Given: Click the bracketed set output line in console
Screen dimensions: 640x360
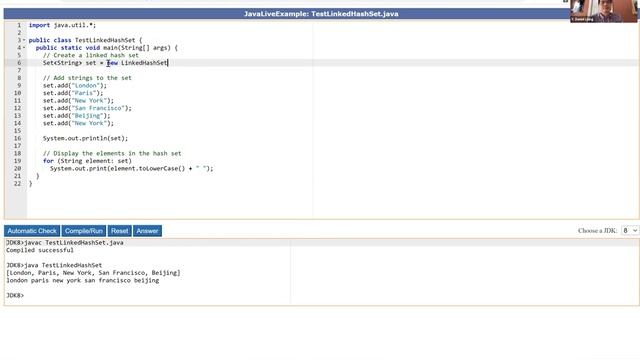Looking at the screenshot, I should coord(93,273).
